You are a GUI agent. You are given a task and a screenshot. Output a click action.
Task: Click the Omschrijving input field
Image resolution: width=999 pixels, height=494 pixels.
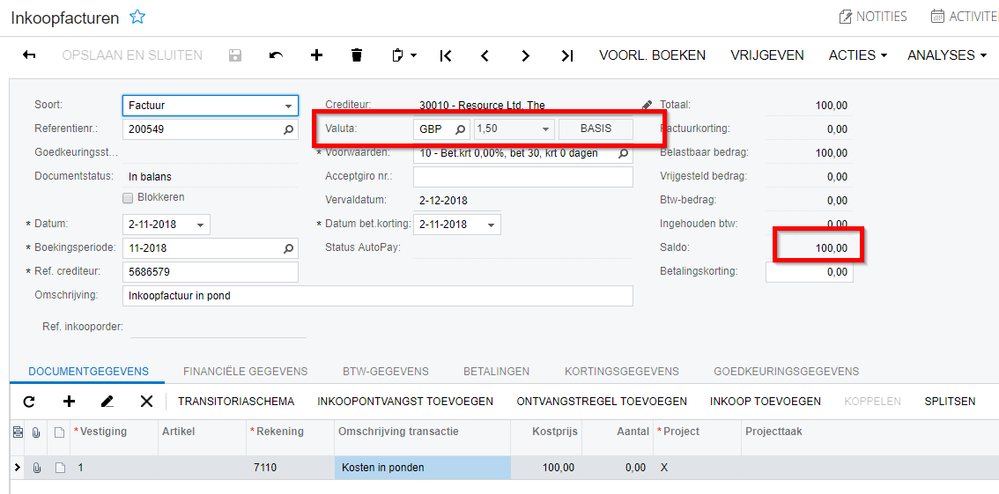(377, 296)
